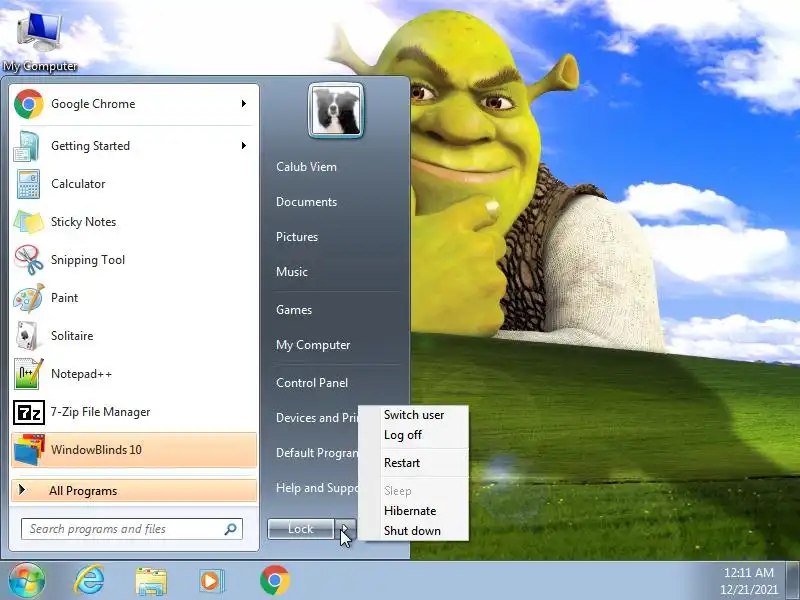Screen dimensions: 800x600
Task: Launch Calculator via its icon
Action: pyautogui.click(x=28, y=184)
